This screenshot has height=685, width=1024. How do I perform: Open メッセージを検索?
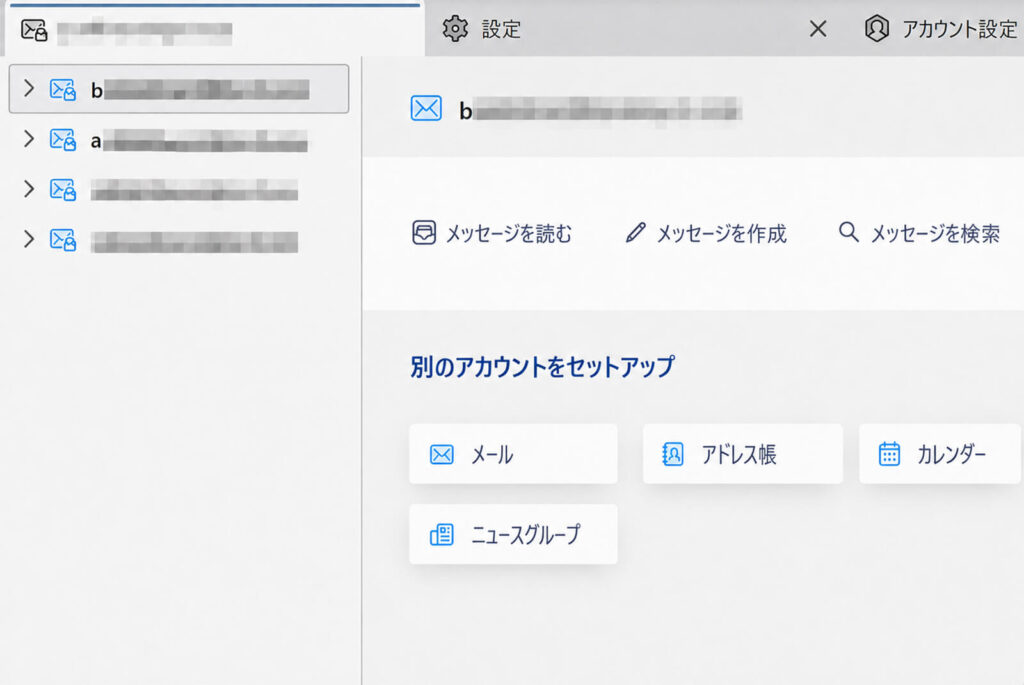920,233
